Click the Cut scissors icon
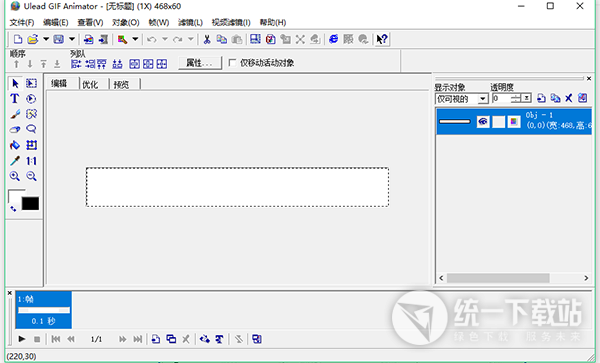Screen dimensions: 600x363 pyautogui.click(x=207, y=39)
